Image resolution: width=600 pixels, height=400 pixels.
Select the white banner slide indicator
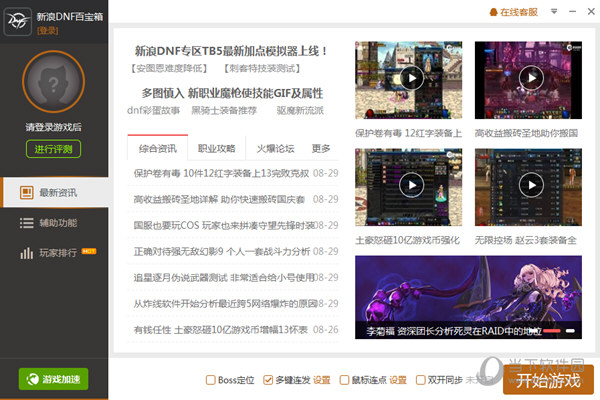[x=570, y=331]
